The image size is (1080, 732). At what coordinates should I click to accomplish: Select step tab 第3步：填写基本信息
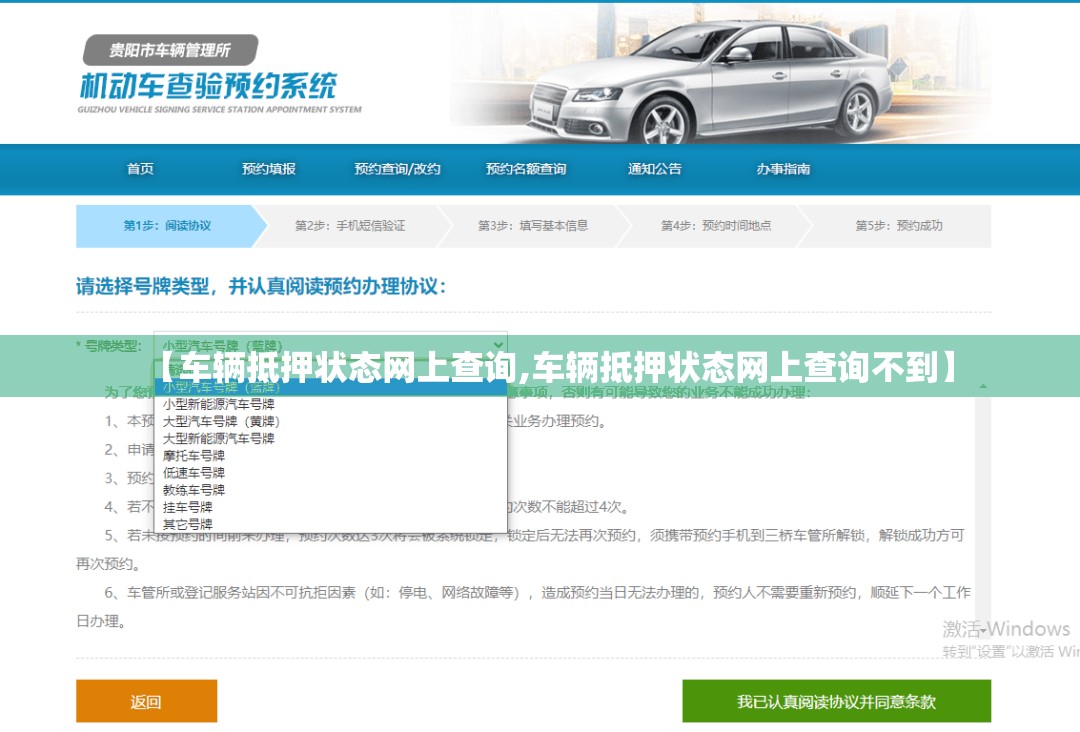[x=533, y=226]
